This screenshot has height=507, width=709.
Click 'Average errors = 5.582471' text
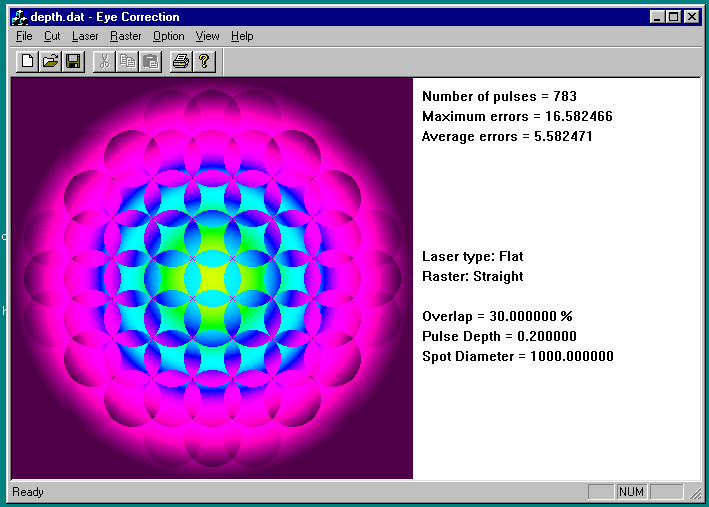tap(507, 136)
